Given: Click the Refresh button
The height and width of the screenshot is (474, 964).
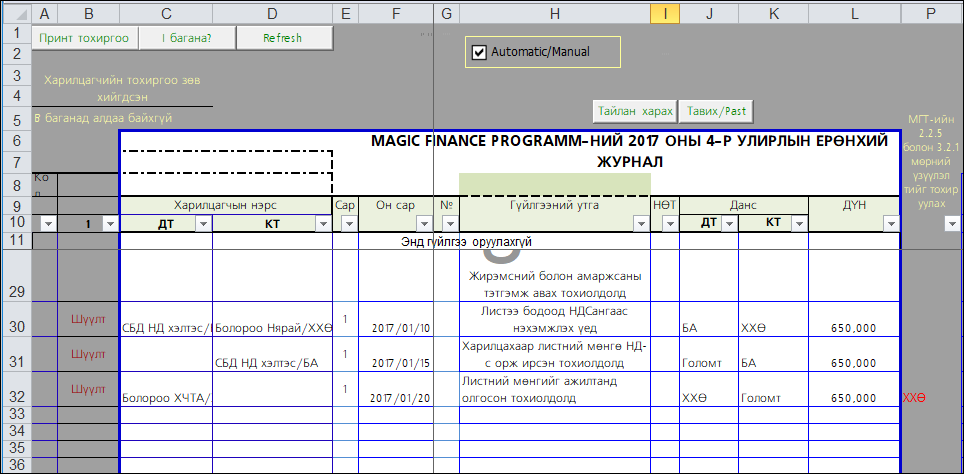Looking at the screenshot, I should point(282,38).
